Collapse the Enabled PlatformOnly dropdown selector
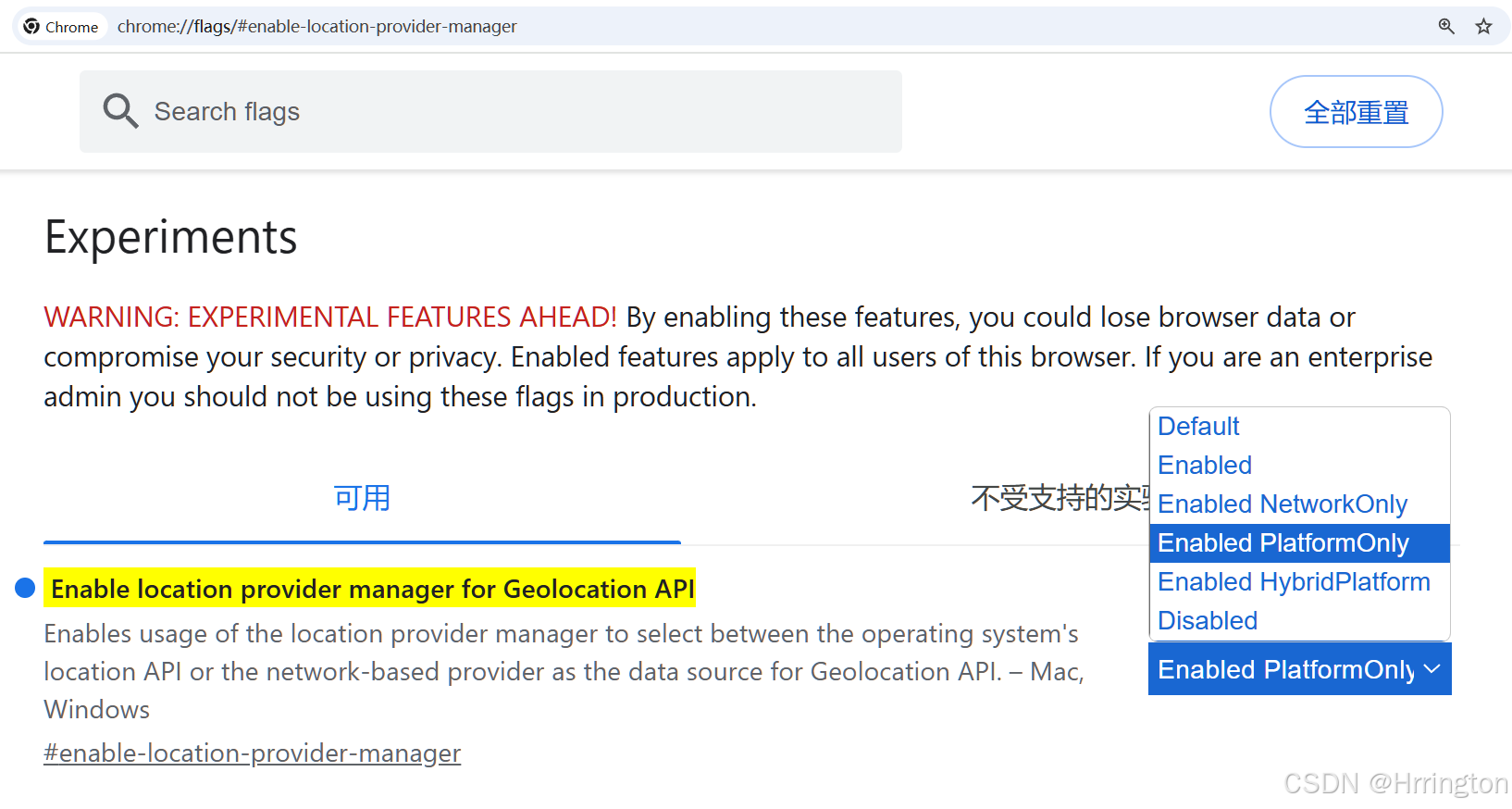Viewport: 1512px width, 809px height. [x=1299, y=669]
